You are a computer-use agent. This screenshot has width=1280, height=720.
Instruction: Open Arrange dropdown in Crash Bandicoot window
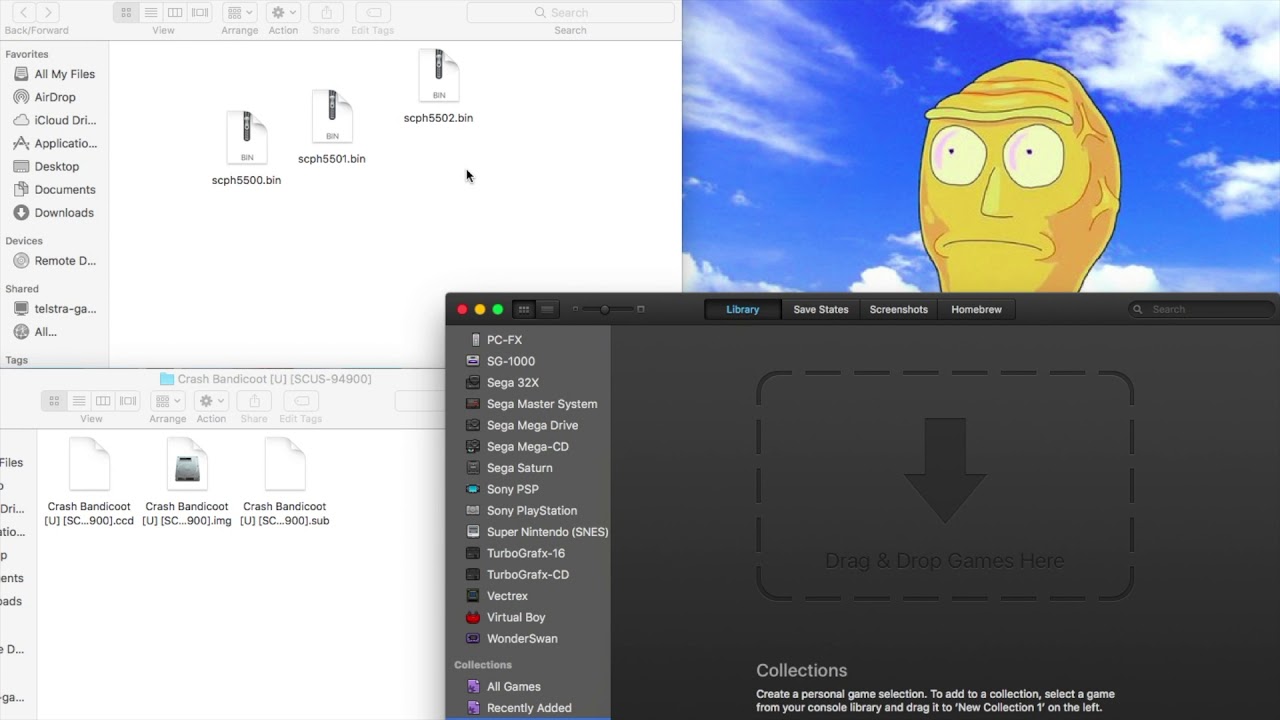[x=167, y=401]
